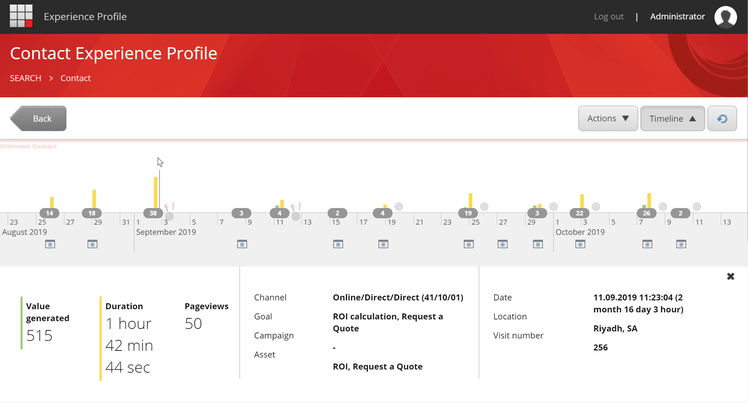
Task: Click the goal value 'ROI calculation, Request a Quote'
Action: click(388, 322)
